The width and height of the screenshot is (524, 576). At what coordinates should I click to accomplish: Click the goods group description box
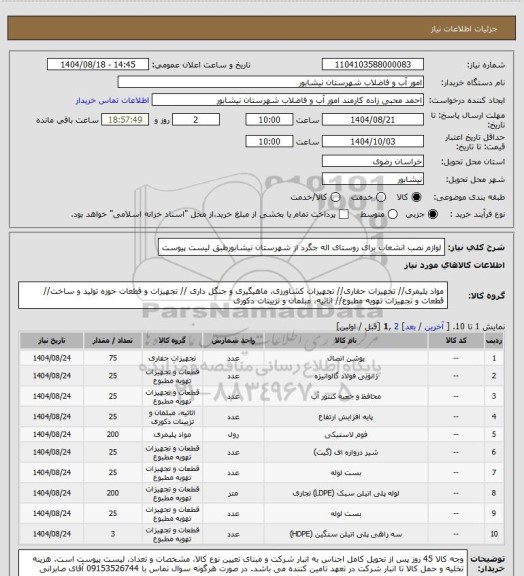[x=233, y=295]
